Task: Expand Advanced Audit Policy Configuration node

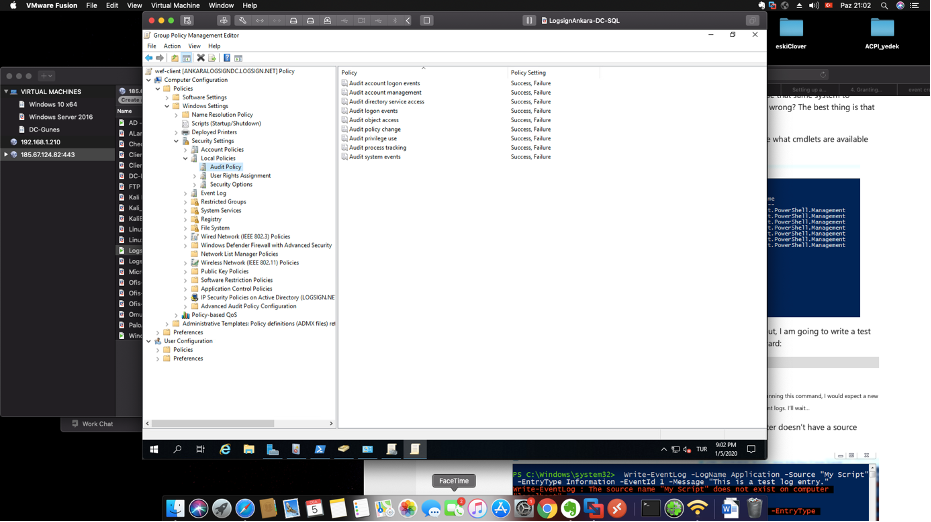Action: [185, 306]
